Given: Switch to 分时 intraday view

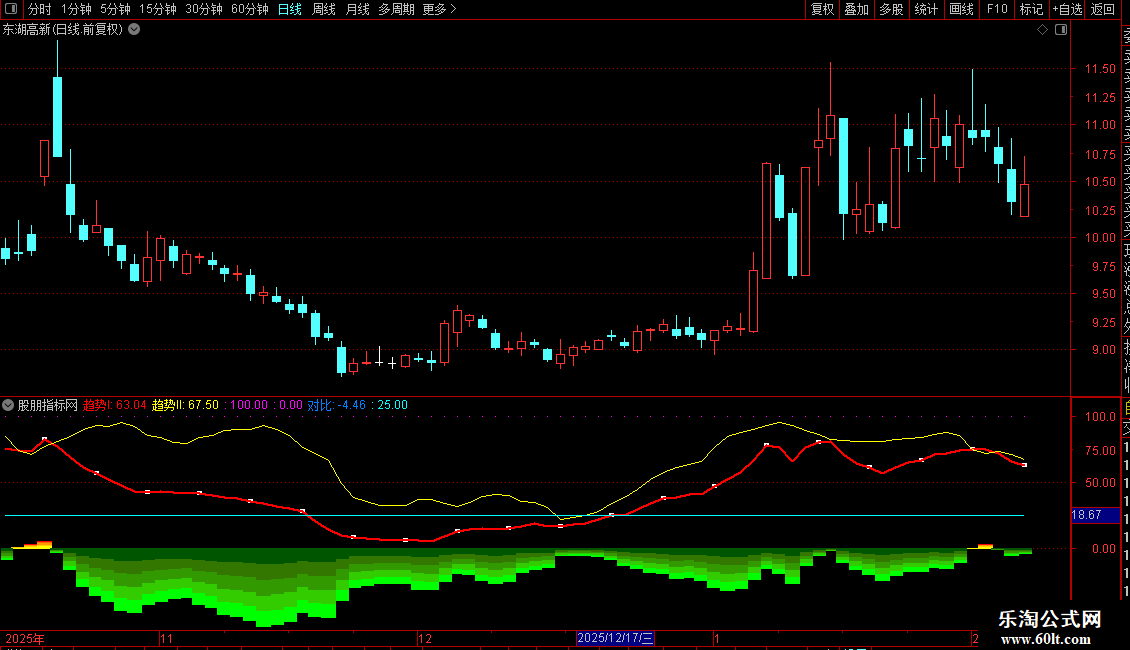Looking at the screenshot, I should pos(40,9).
